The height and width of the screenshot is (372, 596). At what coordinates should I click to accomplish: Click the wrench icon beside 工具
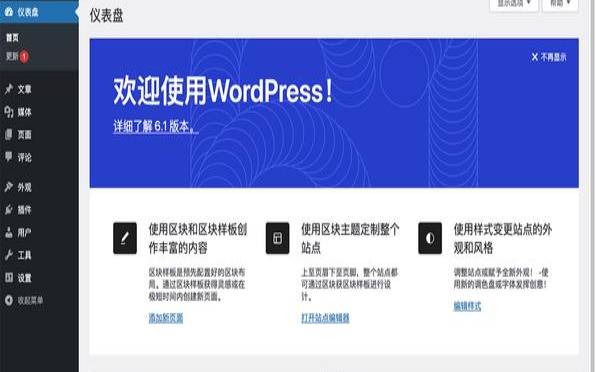click(9, 255)
